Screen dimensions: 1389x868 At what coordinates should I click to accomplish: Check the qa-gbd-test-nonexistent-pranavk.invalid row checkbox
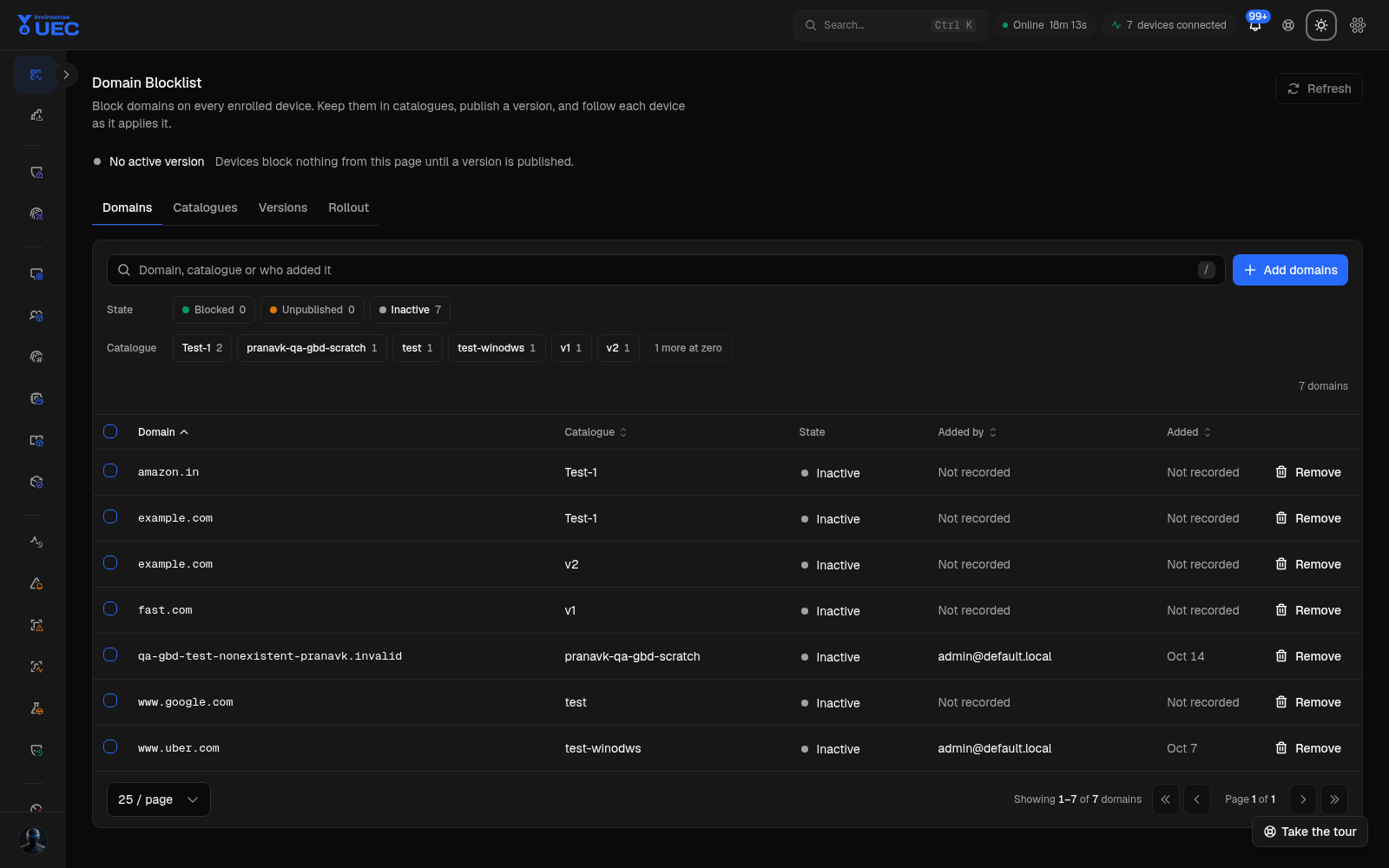tap(110, 654)
